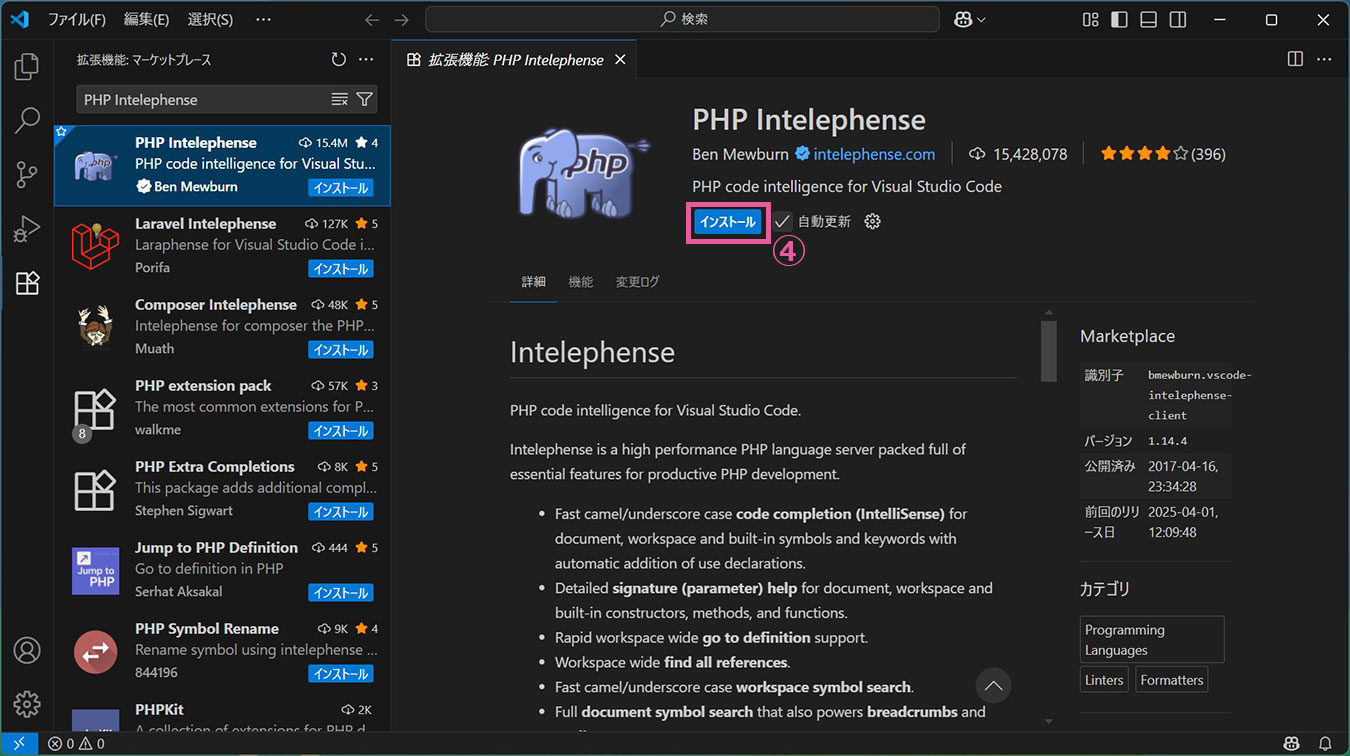Switch to the 変更ログ tab
1350x756 pixels.
point(637,282)
